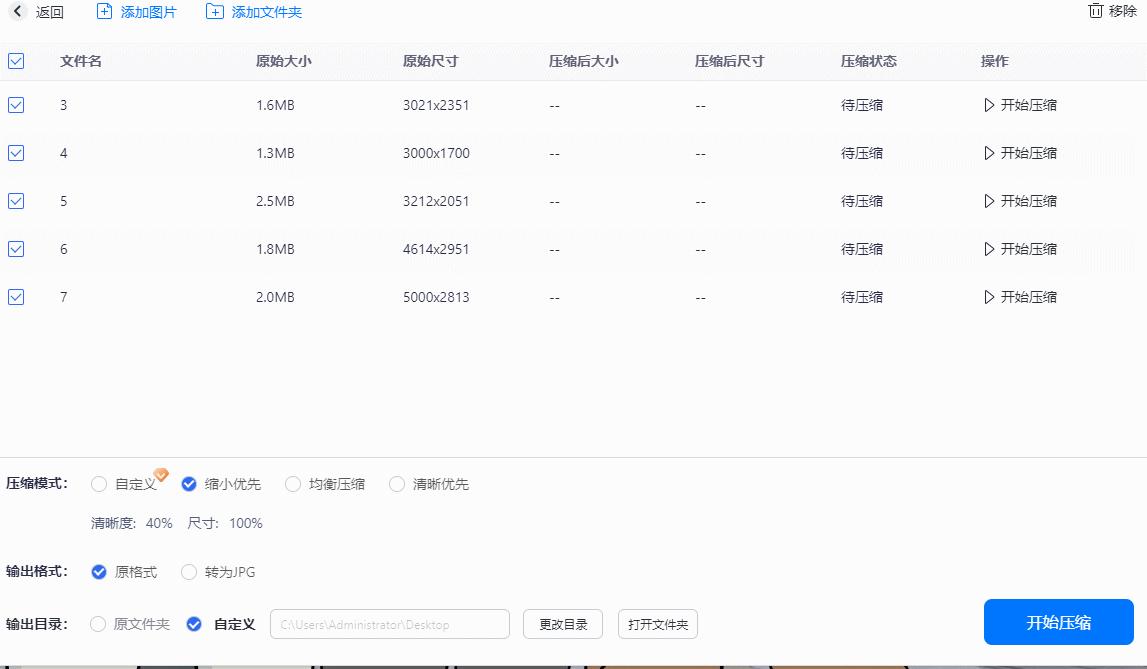Toggle the select-all checkbox in header row
Screen dimensions: 1147x669
coord(16,61)
